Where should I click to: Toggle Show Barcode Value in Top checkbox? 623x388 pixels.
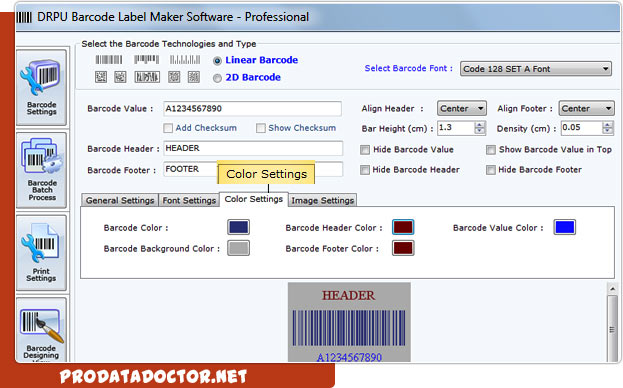pyautogui.click(x=491, y=150)
